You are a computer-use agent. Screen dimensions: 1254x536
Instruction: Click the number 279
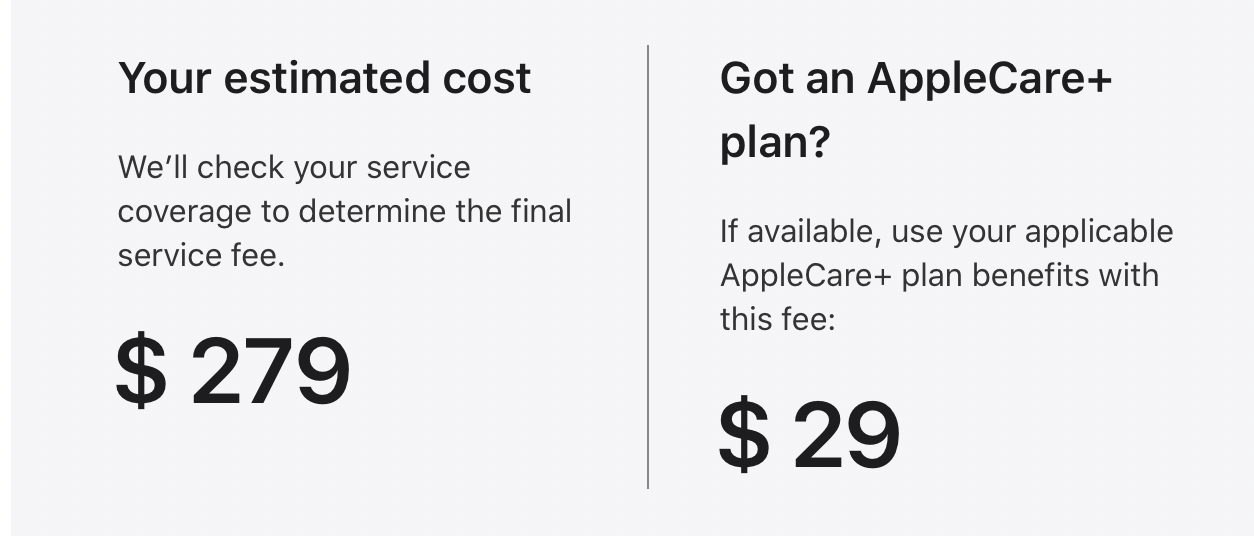(x=271, y=372)
